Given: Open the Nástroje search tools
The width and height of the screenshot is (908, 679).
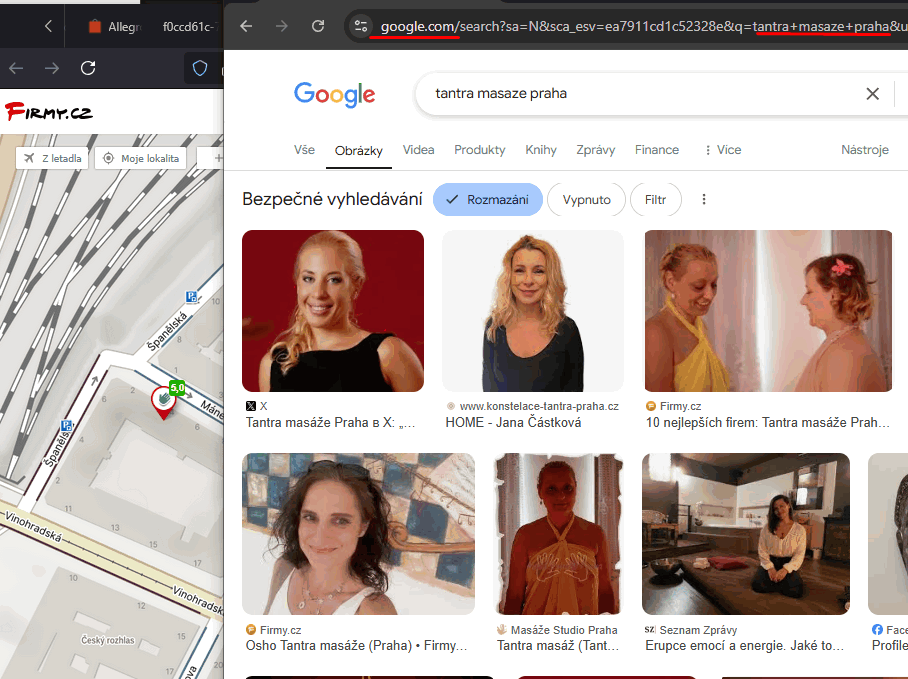Looking at the screenshot, I should (864, 150).
